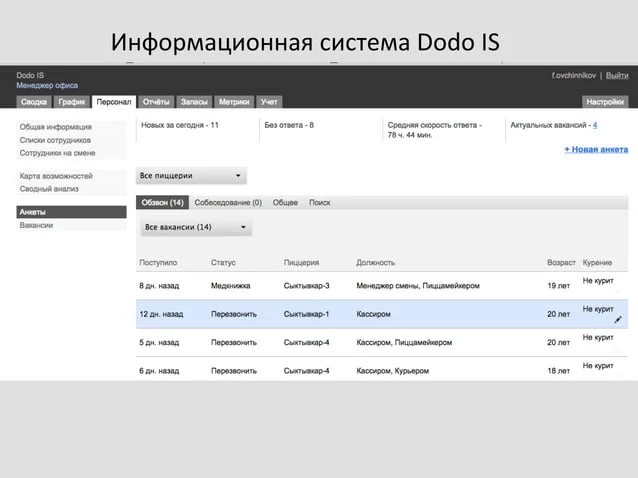Go to the Отчёты tab

[x=156, y=102]
